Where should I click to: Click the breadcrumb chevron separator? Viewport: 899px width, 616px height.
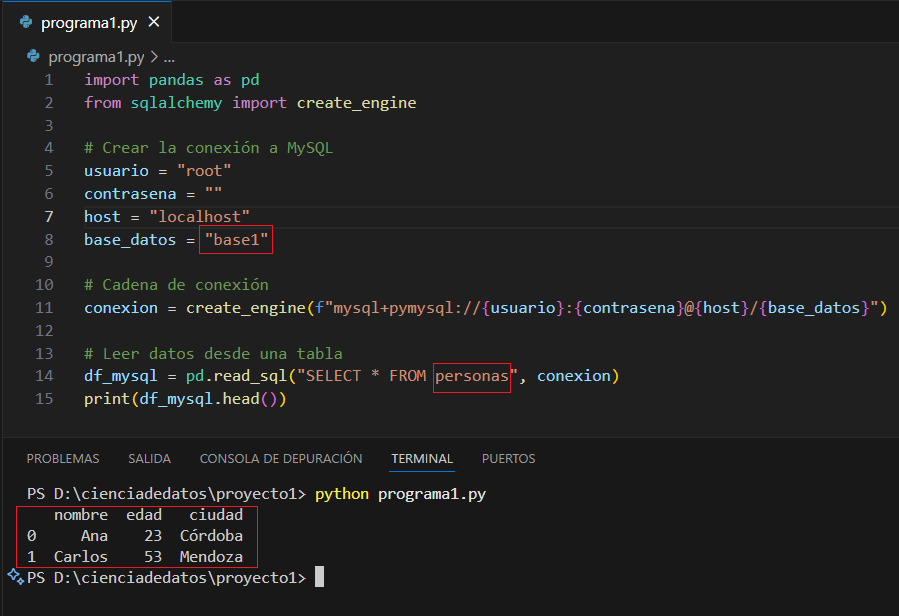click(154, 57)
